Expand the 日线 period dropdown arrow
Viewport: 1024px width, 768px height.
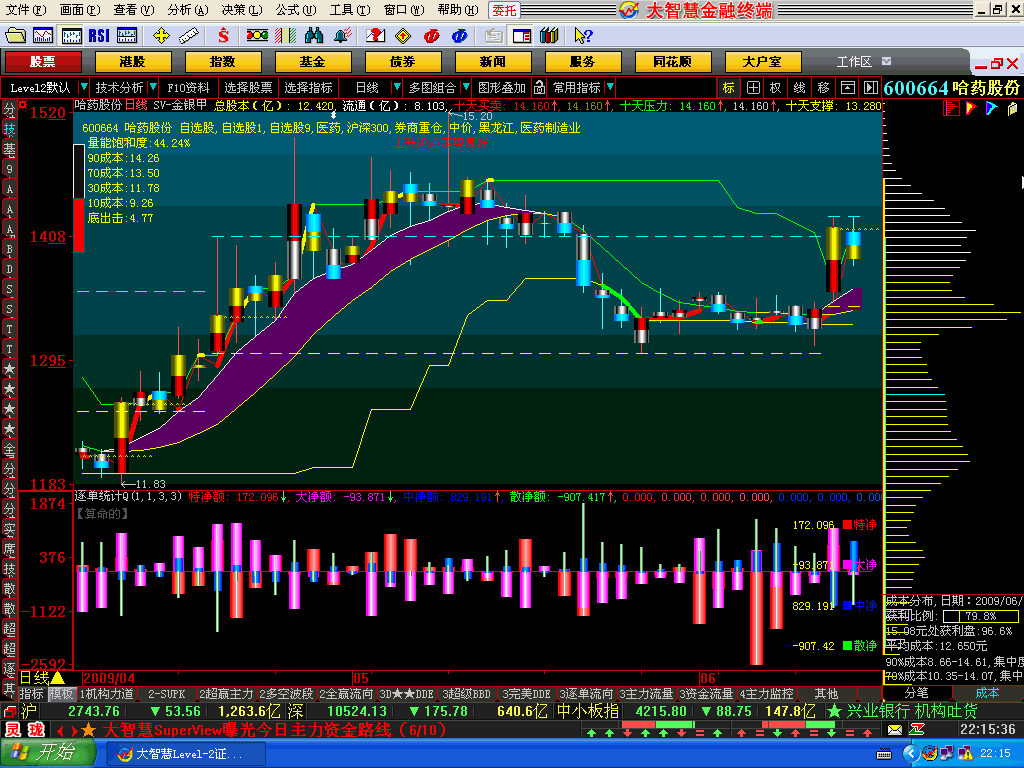pyautogui.click(x=396, y=88)
